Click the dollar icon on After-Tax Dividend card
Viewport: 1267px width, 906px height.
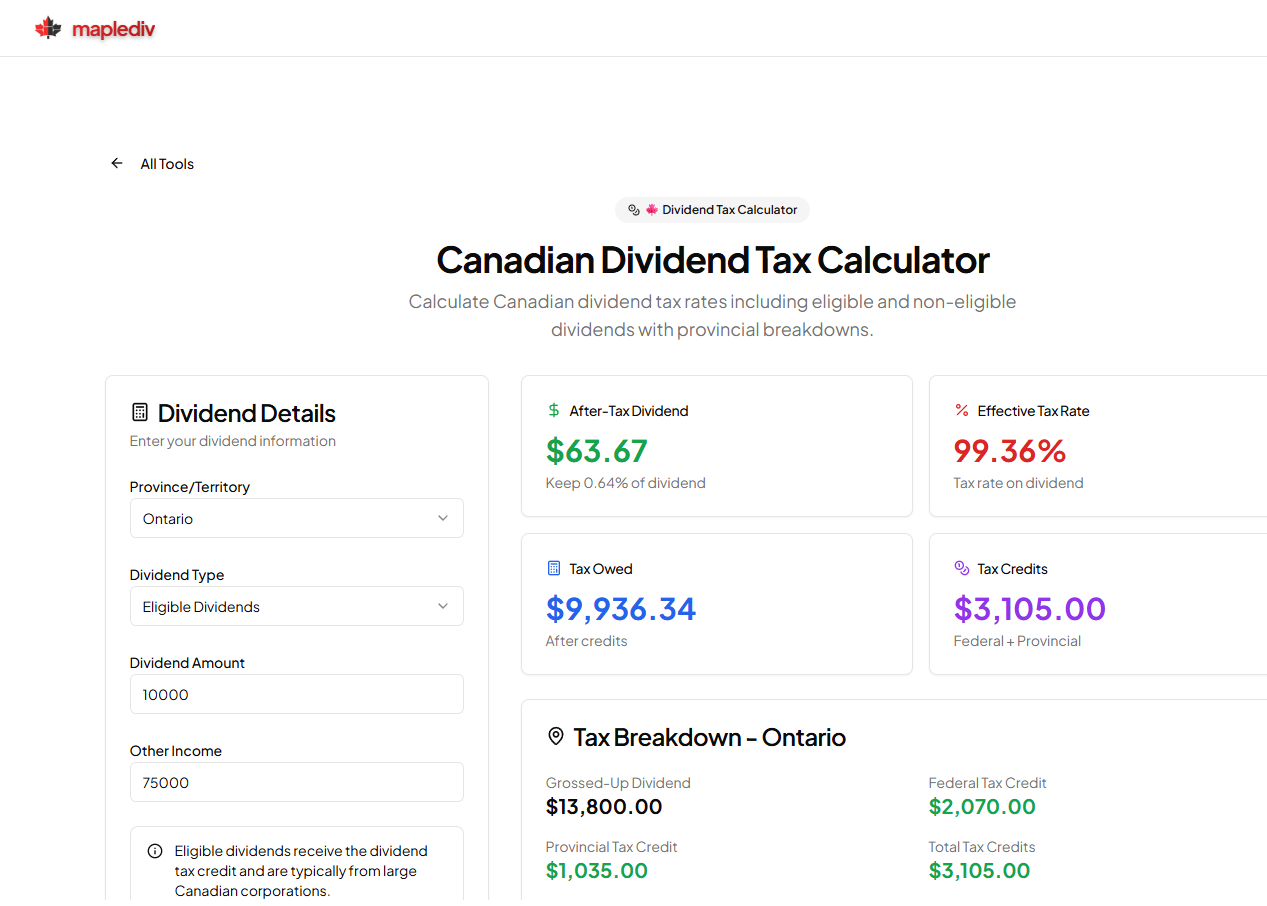554,410
